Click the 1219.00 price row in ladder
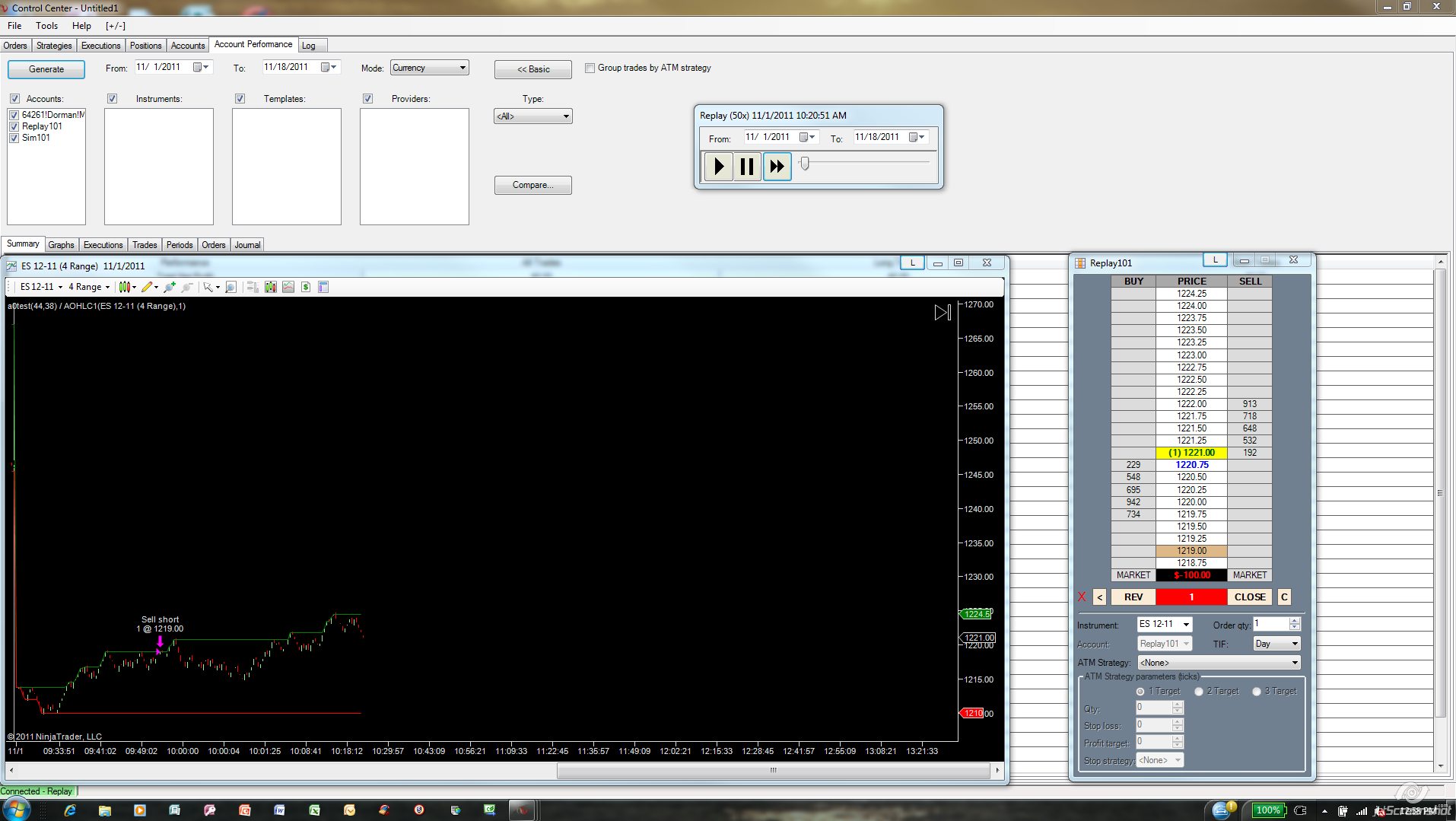1456x821 pixels. [1191, 551]
